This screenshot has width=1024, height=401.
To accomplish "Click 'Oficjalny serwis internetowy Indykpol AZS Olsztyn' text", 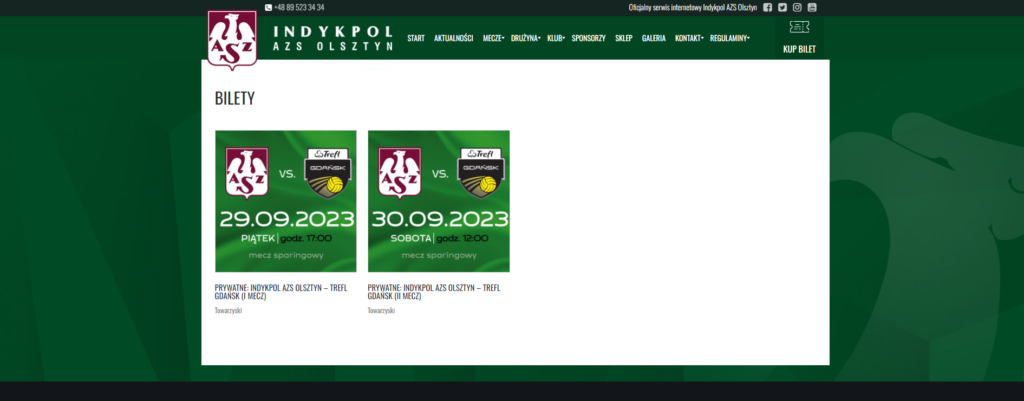I will pyautogui.click(x=693, y=8).
